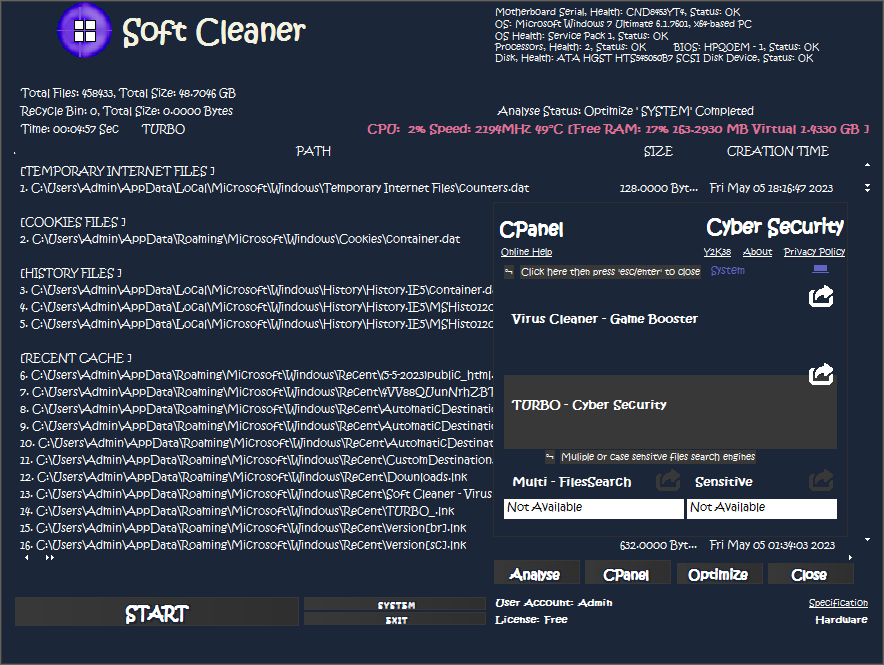Screen dimensions: 884x665
Task: Open the About link
Action: click(757, 252)
